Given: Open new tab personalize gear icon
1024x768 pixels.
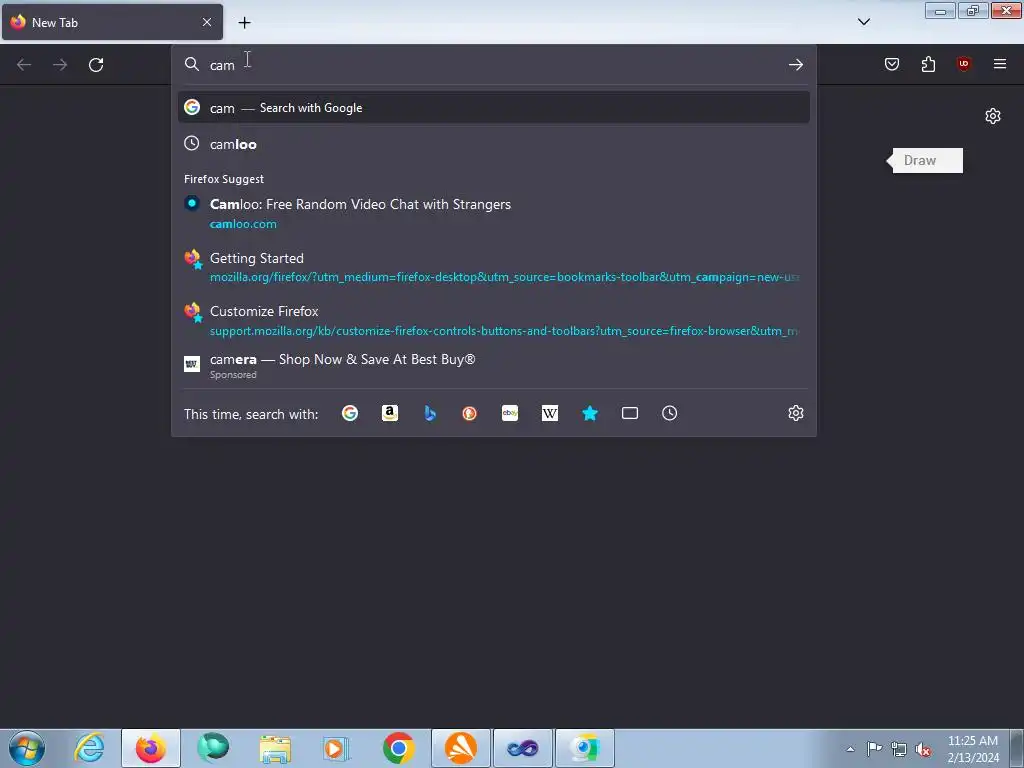Looking at the screenshot, I should coord(993,116).
